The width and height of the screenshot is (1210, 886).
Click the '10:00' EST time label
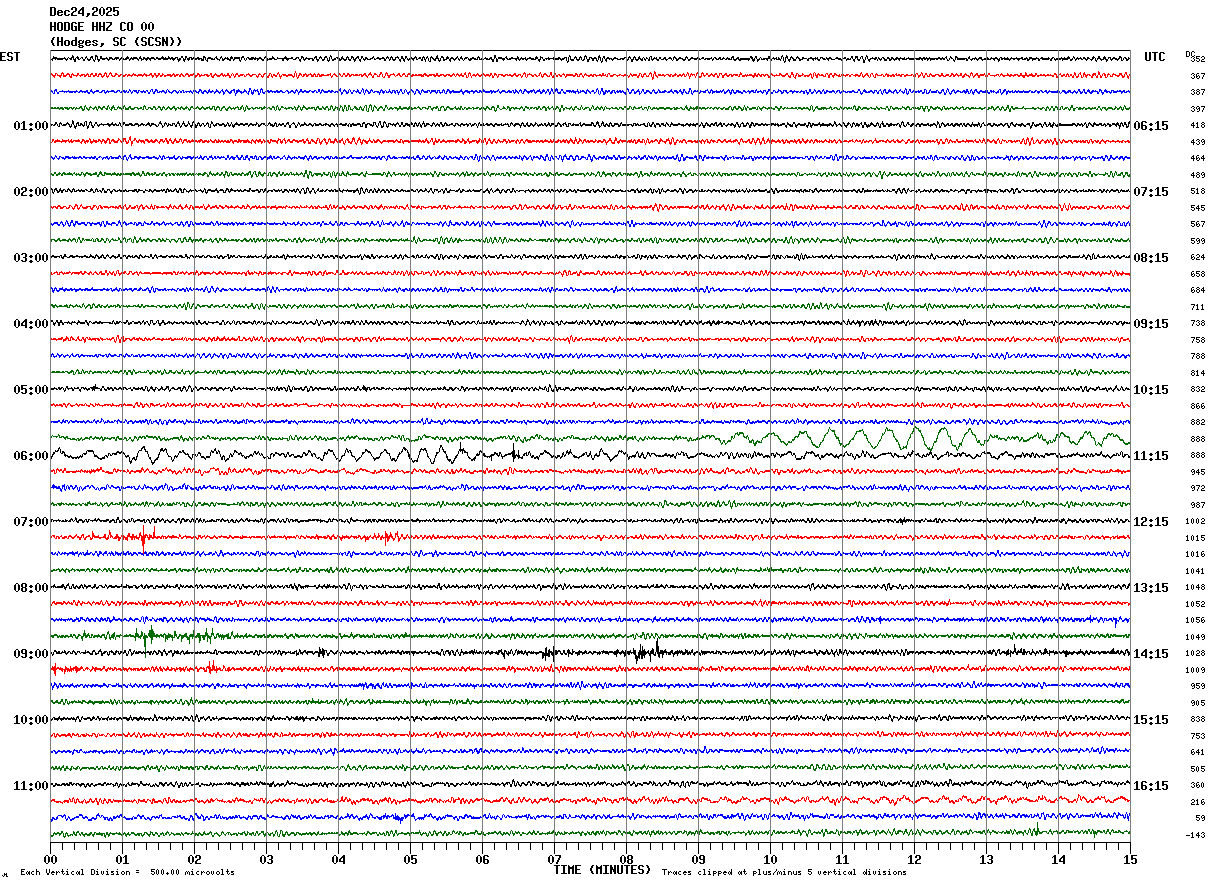tap(30, 720)
